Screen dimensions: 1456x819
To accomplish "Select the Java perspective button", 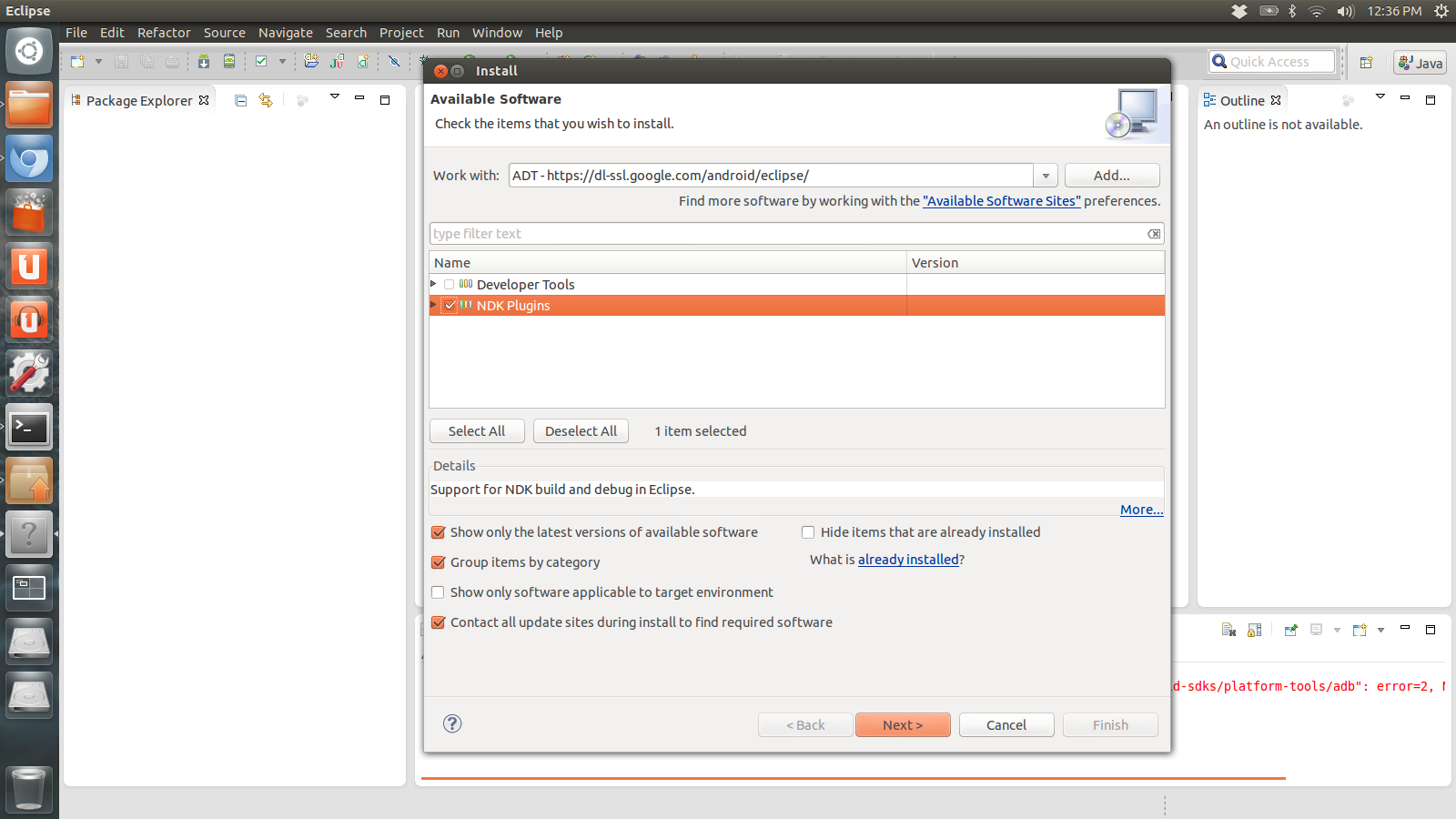I will 1421,63.
